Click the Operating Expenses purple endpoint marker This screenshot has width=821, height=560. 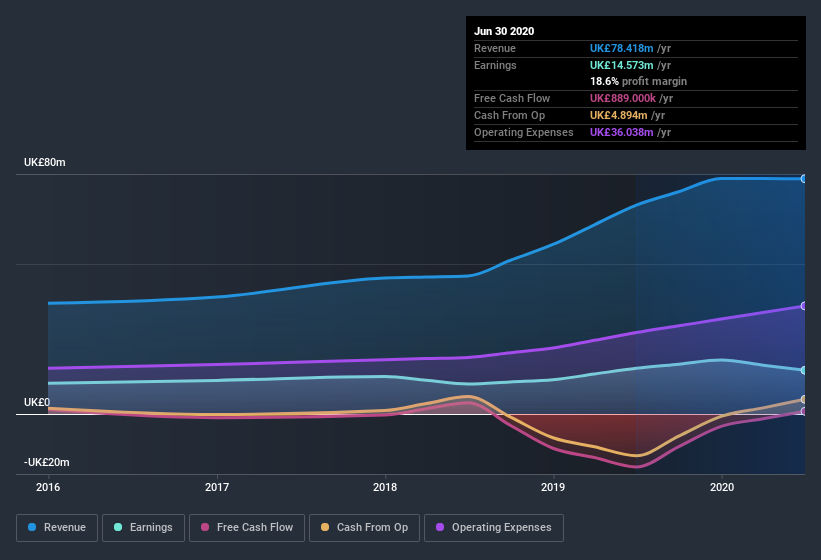tap(804, 306)
